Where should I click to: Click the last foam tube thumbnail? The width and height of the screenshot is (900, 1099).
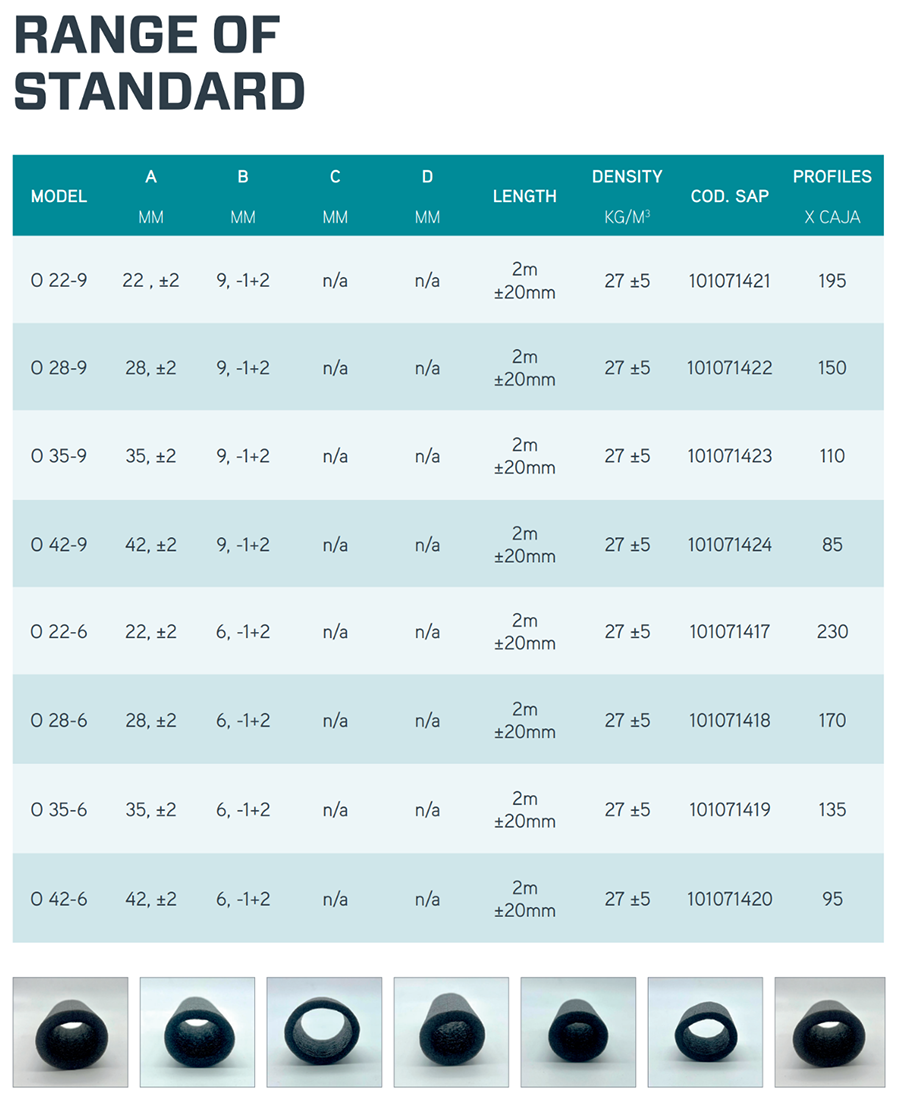click(x=830, y=1032)
